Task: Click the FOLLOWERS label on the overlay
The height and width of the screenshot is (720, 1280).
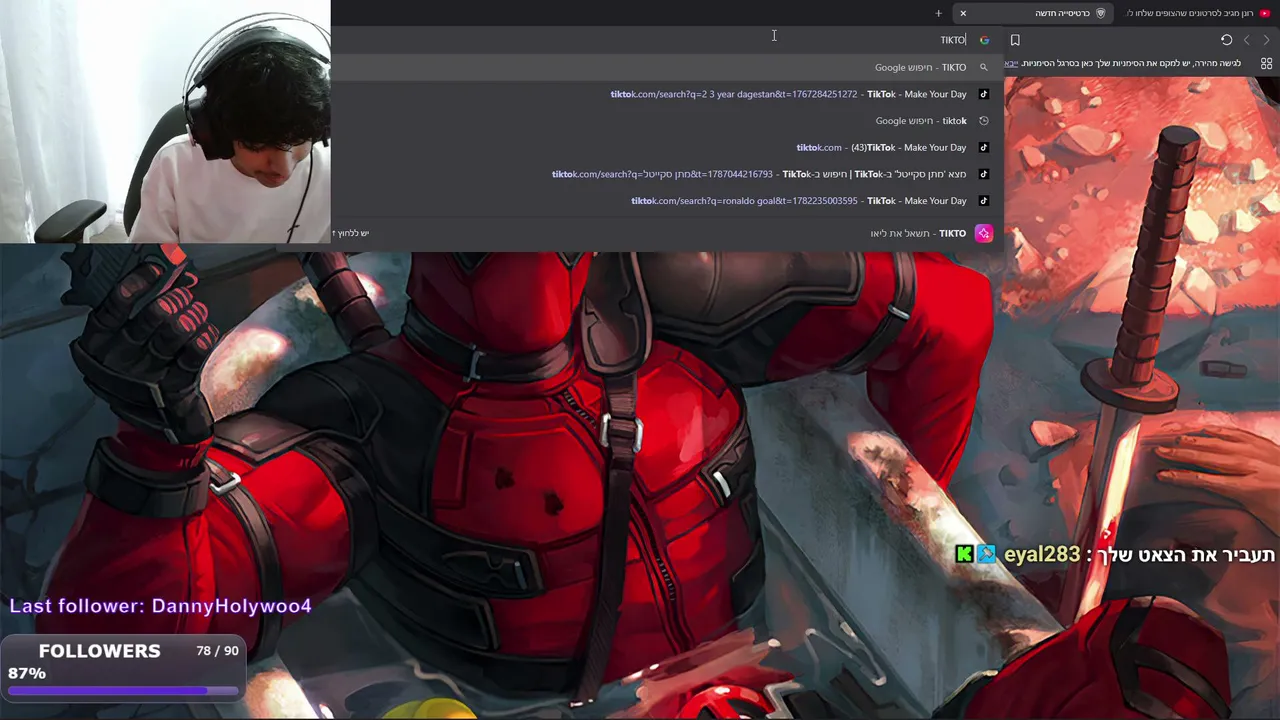Action: 99,651
